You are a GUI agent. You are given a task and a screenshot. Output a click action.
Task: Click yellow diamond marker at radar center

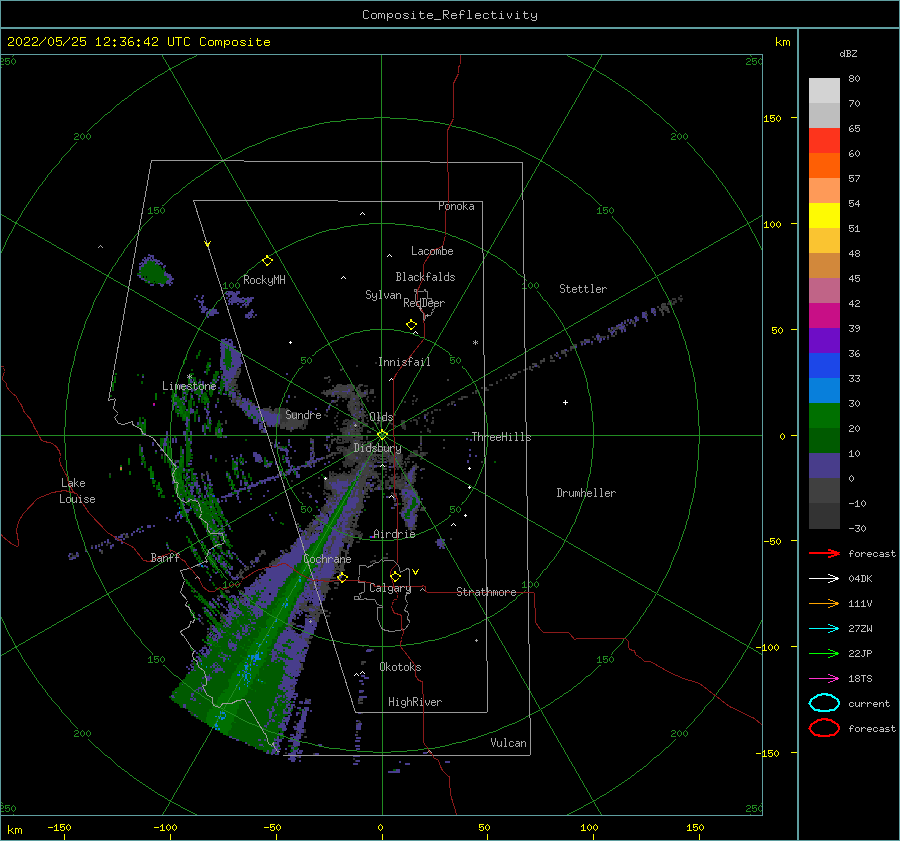coord(382,435)
